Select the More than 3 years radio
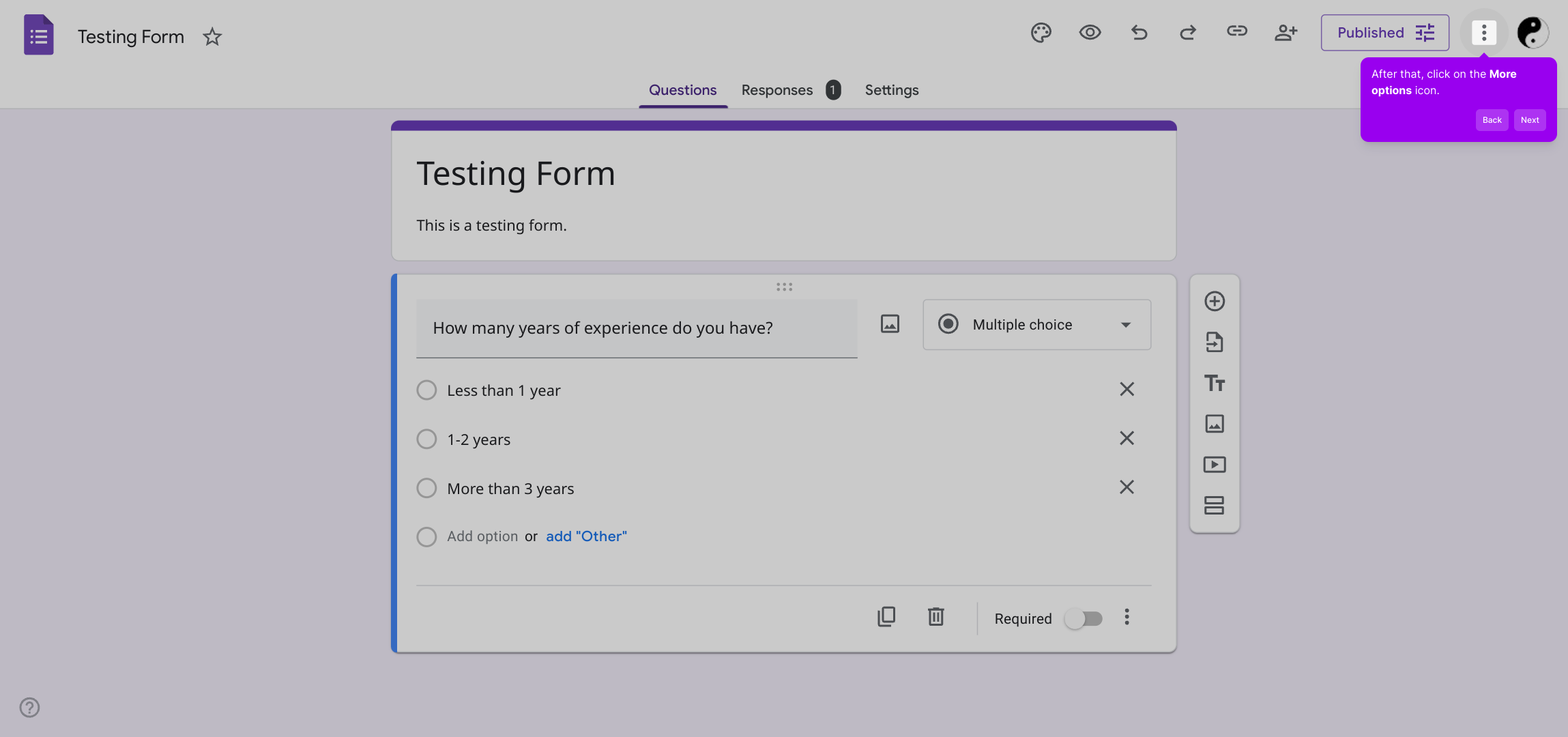The height and width of the screenshot is (737, 1568). [426, 488]
